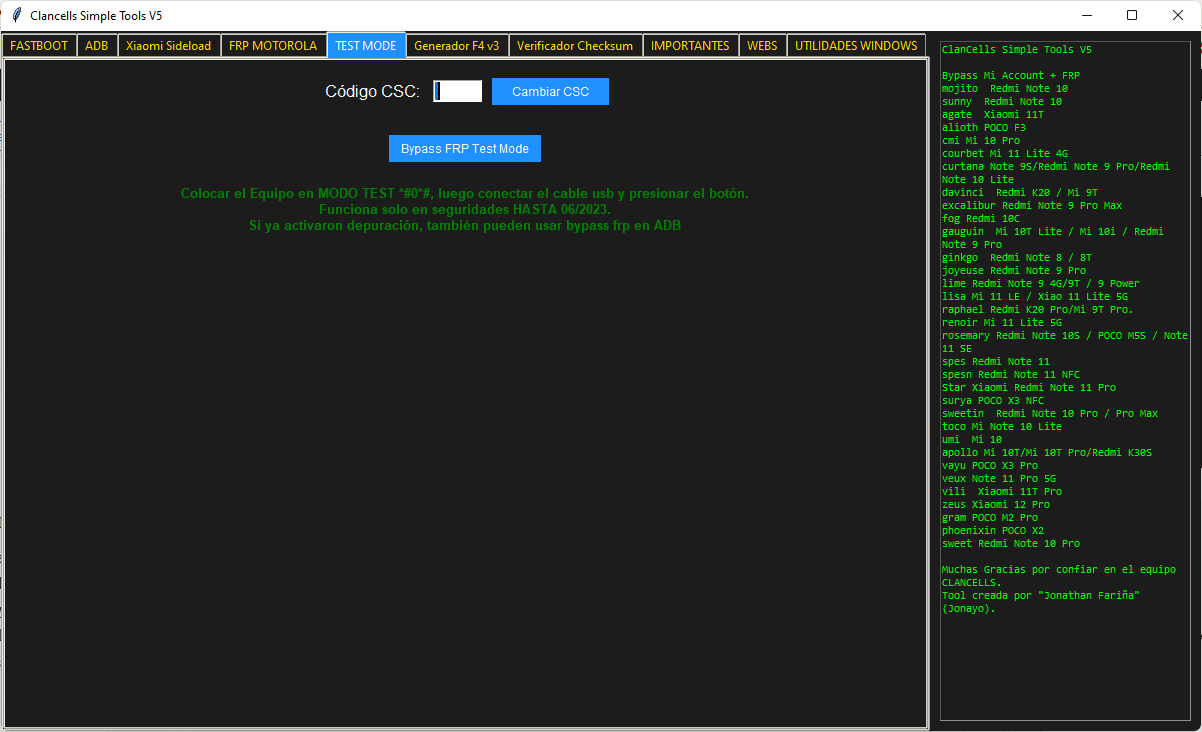This screenshot has width=1202, height=732.
Task: Activate the TEST MODE tab
Action: (366, 45)
